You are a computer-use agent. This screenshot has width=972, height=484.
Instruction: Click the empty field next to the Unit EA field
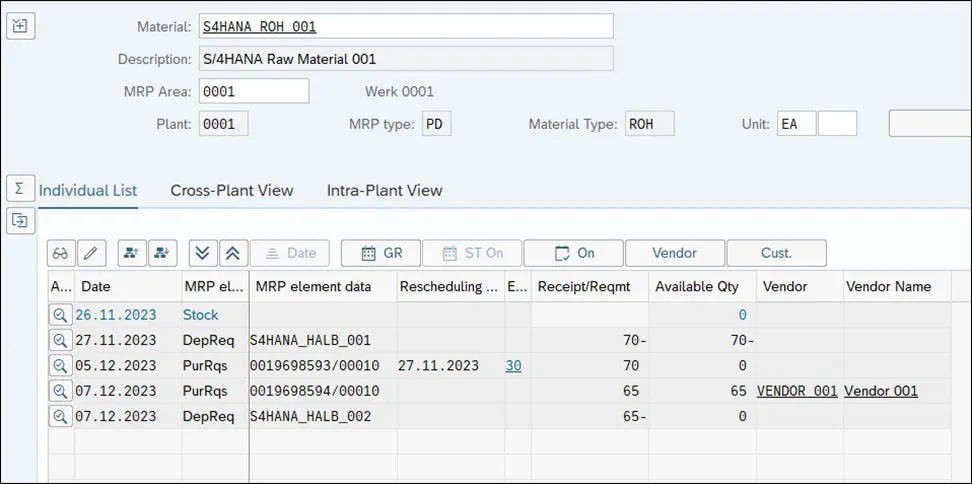tap(837, 123)
